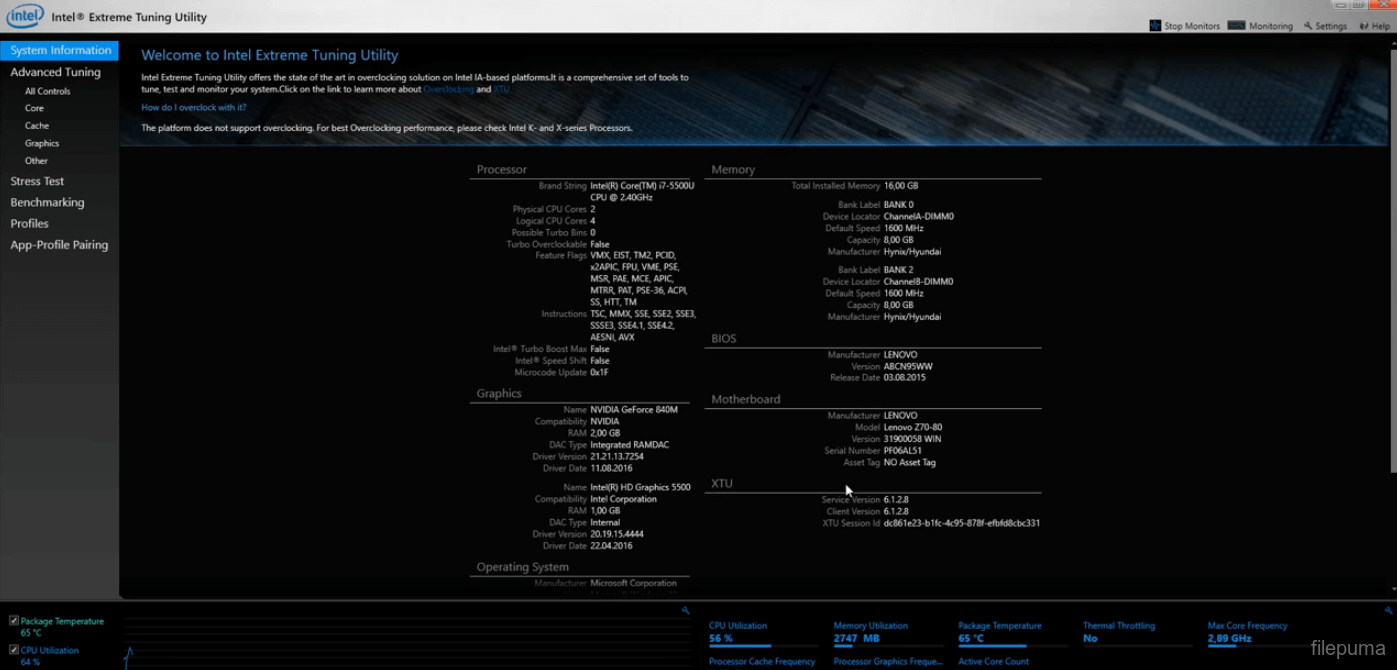The height and width of the screenshot is (670, 1397).
Task: Open Benchmarking from the sidebar
Action: (x=47, y=202)
